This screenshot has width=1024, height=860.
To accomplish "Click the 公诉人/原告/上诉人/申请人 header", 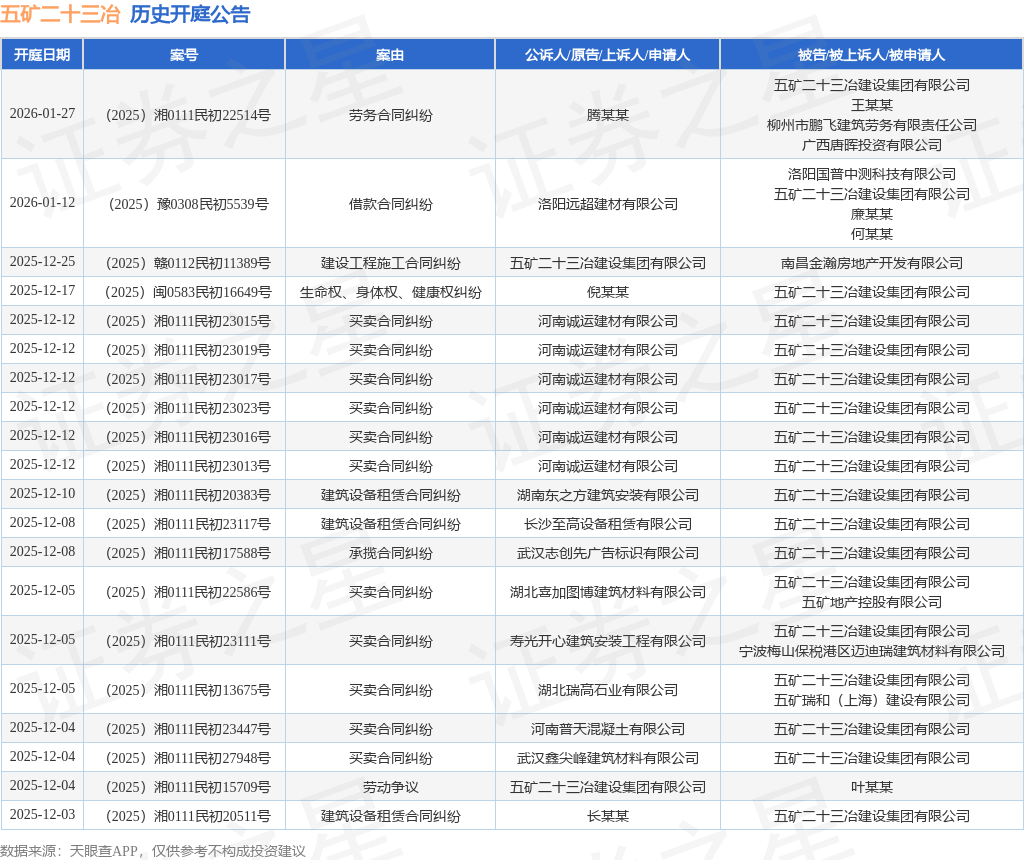I will pyautogui.click(x=607, y=55).
